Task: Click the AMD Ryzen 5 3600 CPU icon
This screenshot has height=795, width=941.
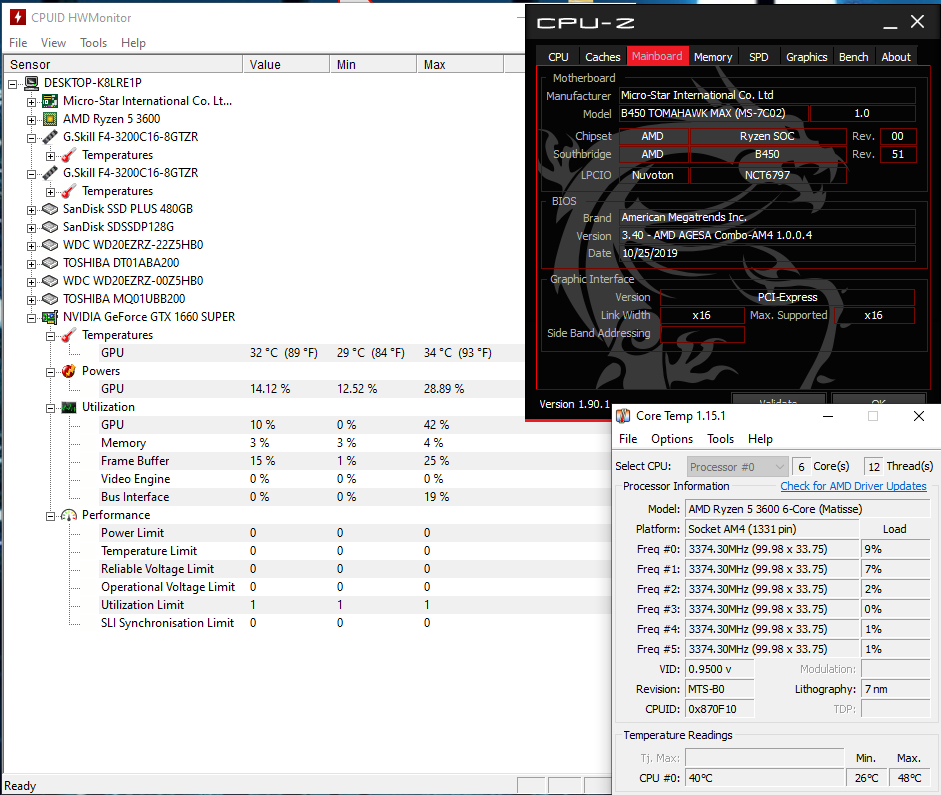Action: (x=50, y=119)
